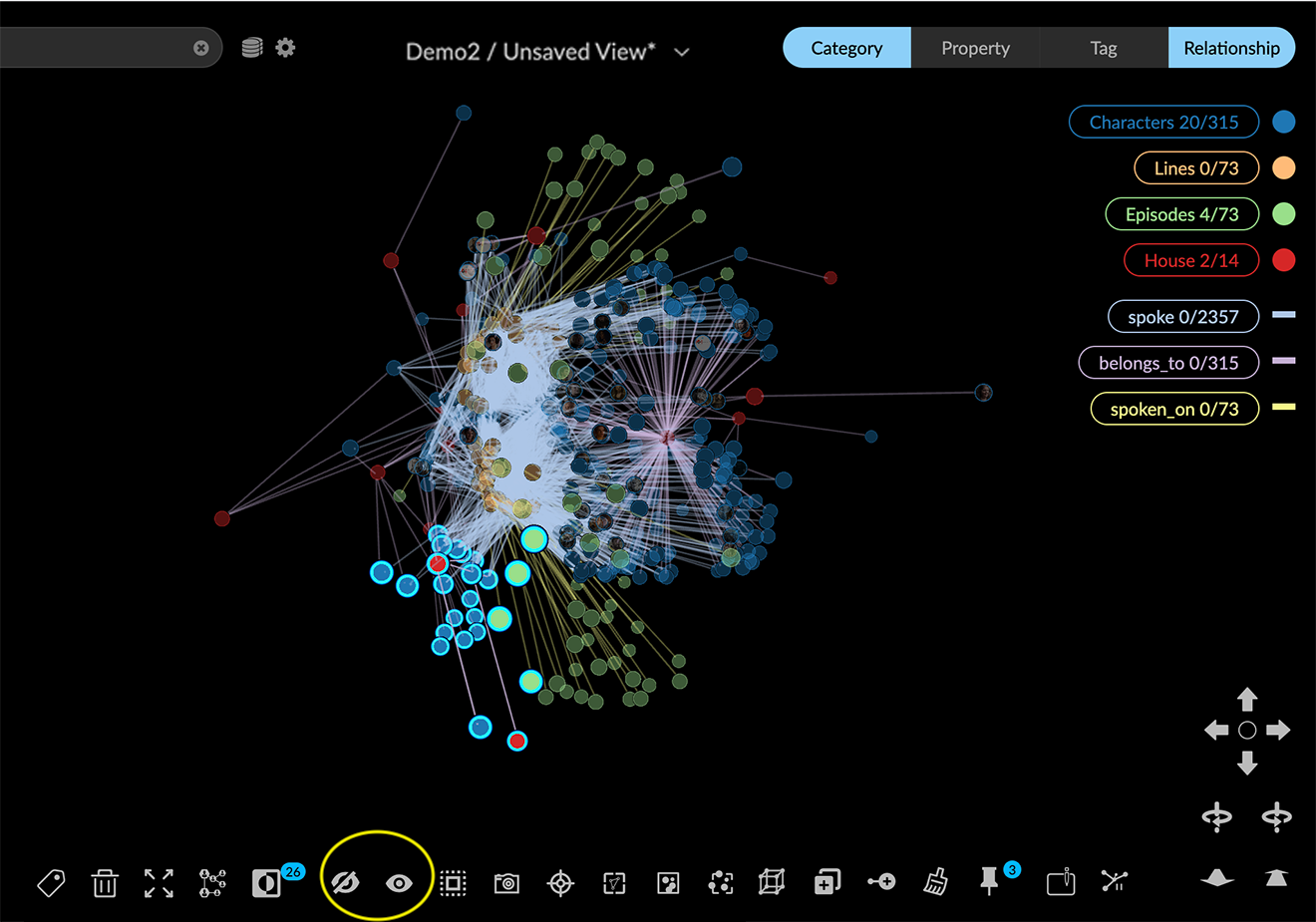Switch to the Property tab
1316x922 pixels.
click(975, 48)
